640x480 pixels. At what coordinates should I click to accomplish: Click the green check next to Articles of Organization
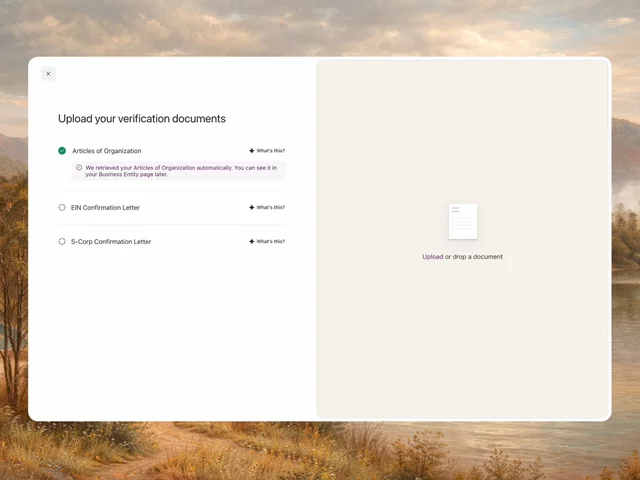[62, 151]
